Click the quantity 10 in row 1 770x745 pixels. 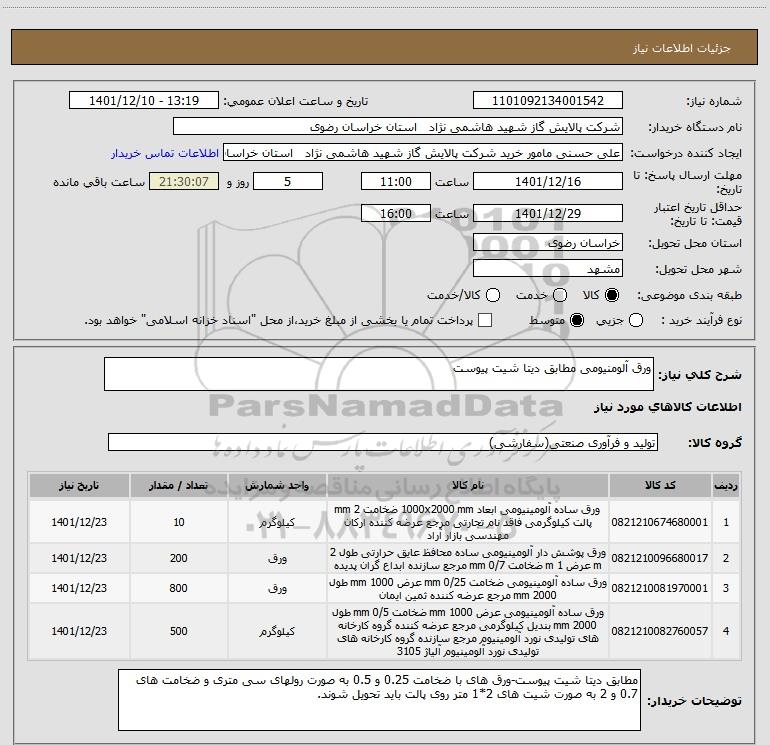[179, 522]
